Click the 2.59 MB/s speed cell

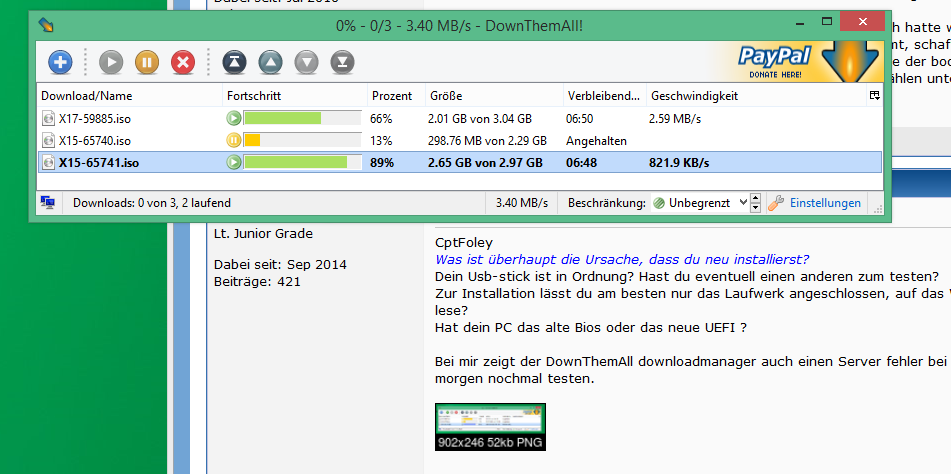point(674,119)
